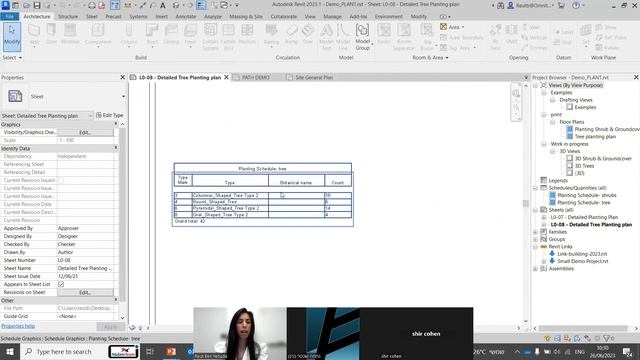Click the Room tool icon
The width and height of the screenshot is (640, 360).
pos(384,30)
